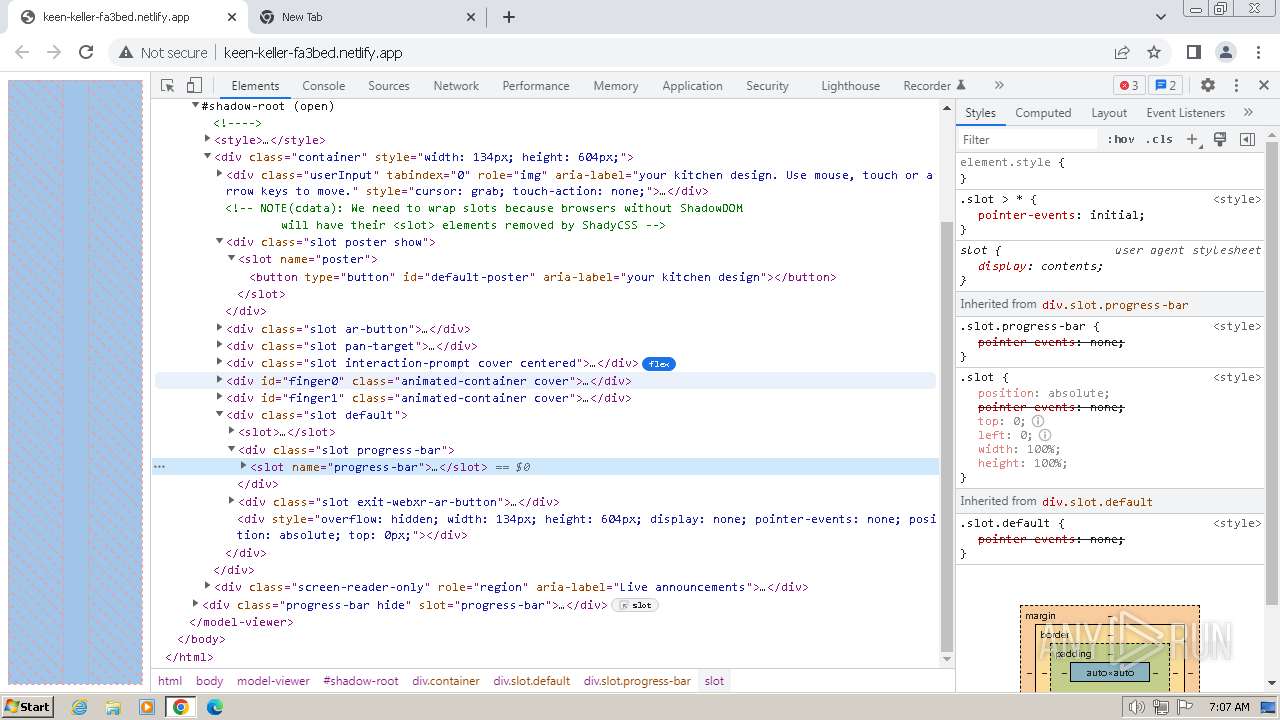Click the slot reveal badge on progress-bar div
Viewport: 1280px width, 720px height.
point(635,605)
